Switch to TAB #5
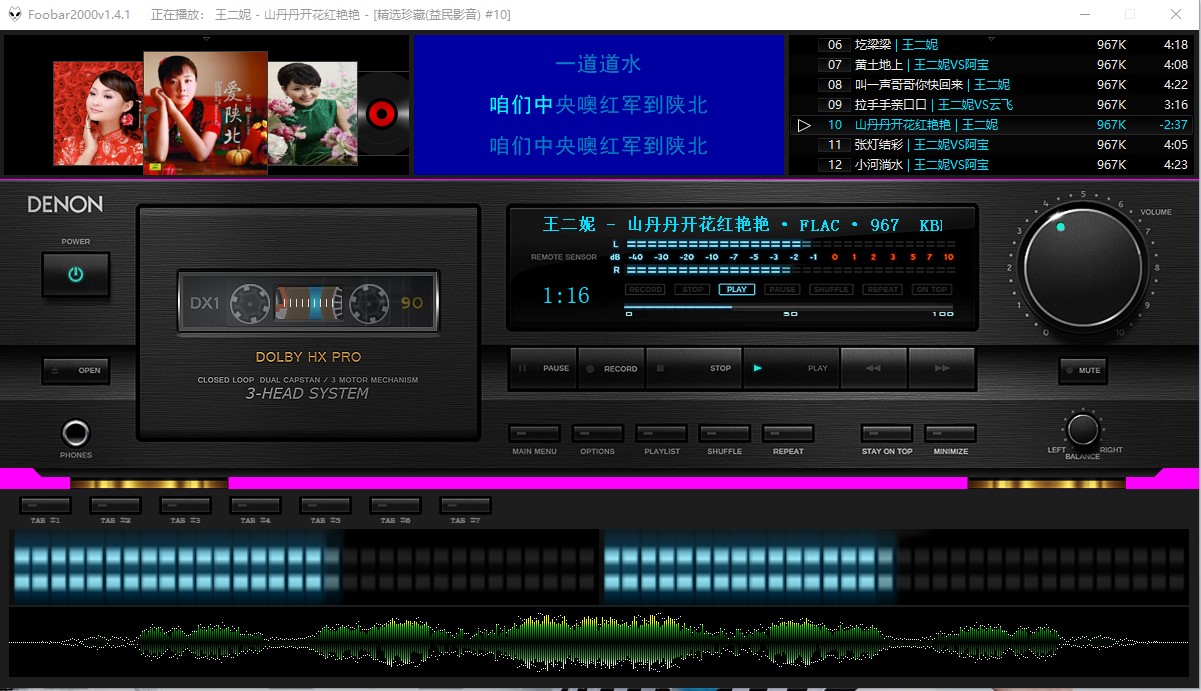 click(x=325, y=506)
